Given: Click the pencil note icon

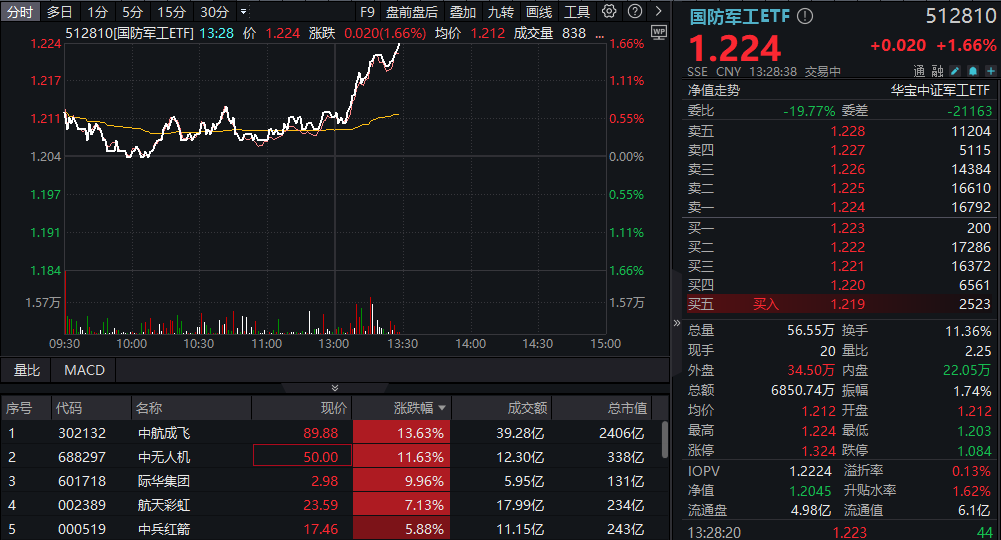Looking at the screenshot, I should click(954, 71).
